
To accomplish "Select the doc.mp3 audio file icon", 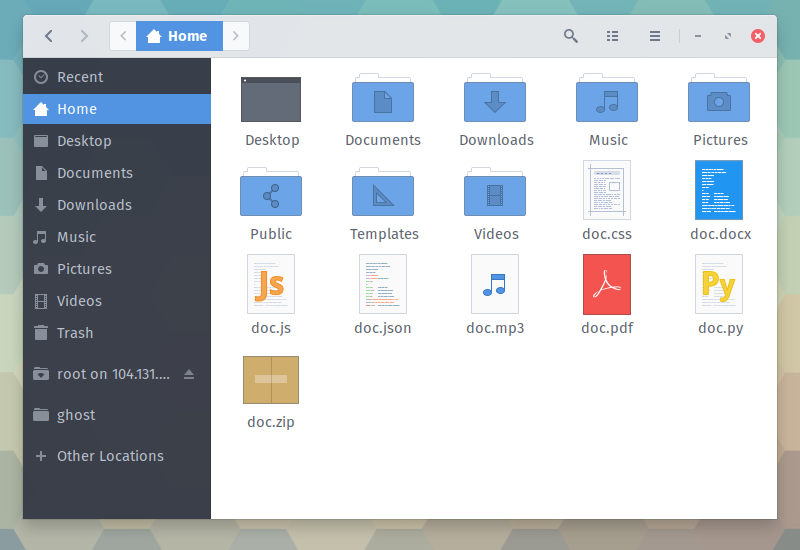I will 495,284.
